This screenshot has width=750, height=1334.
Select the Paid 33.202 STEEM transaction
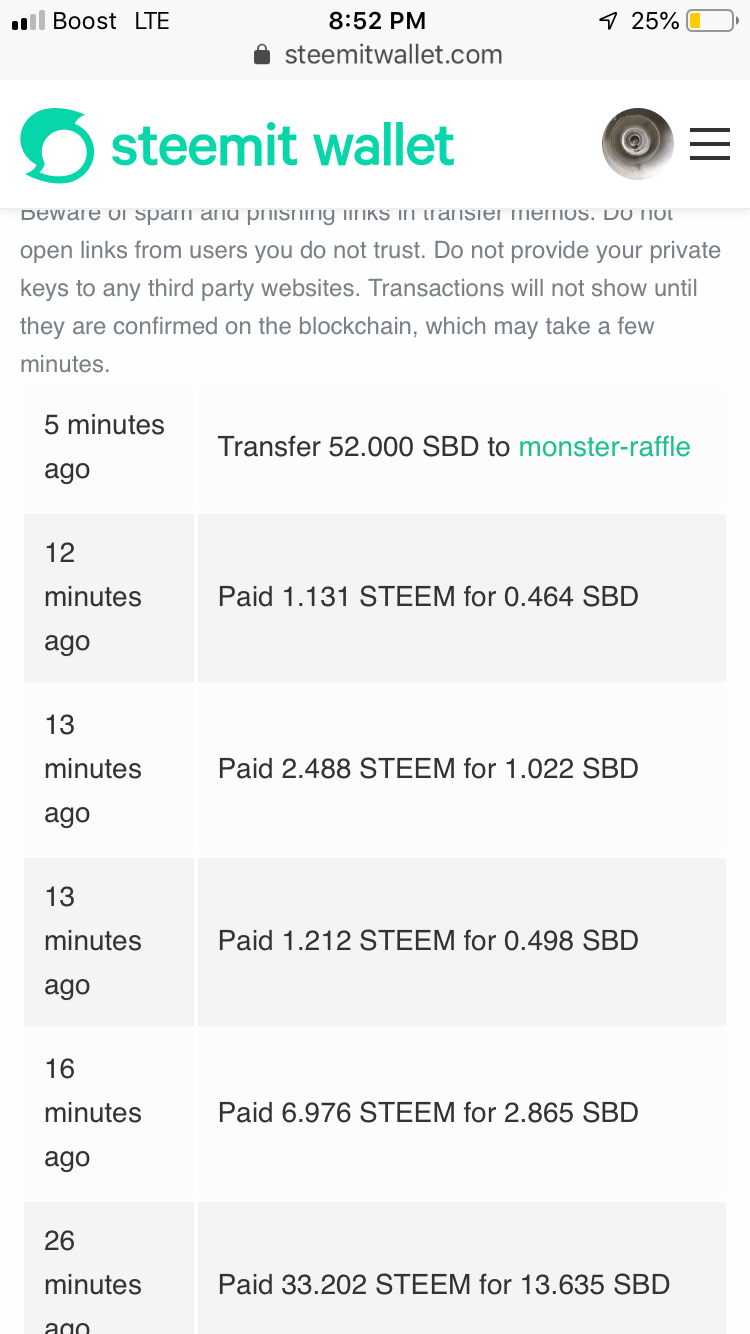coord(444,1284)
